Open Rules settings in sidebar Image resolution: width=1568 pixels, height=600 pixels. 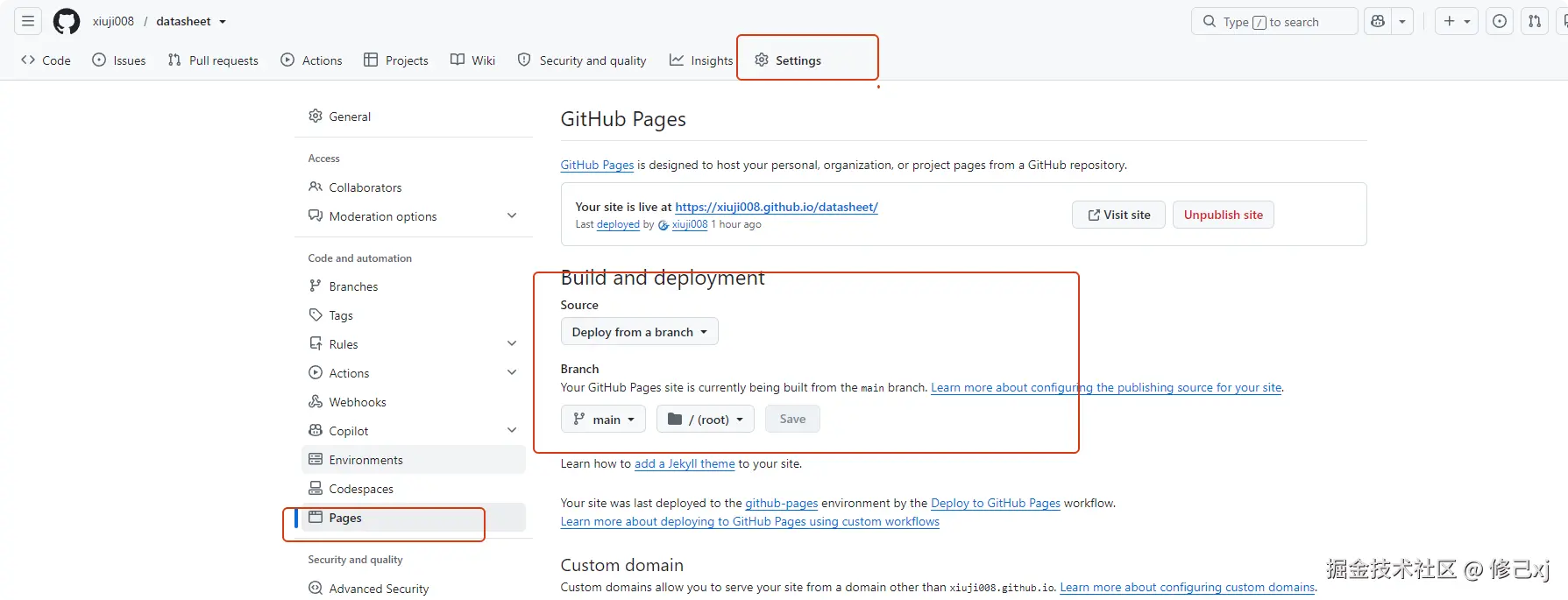click(x=414, y=344)
